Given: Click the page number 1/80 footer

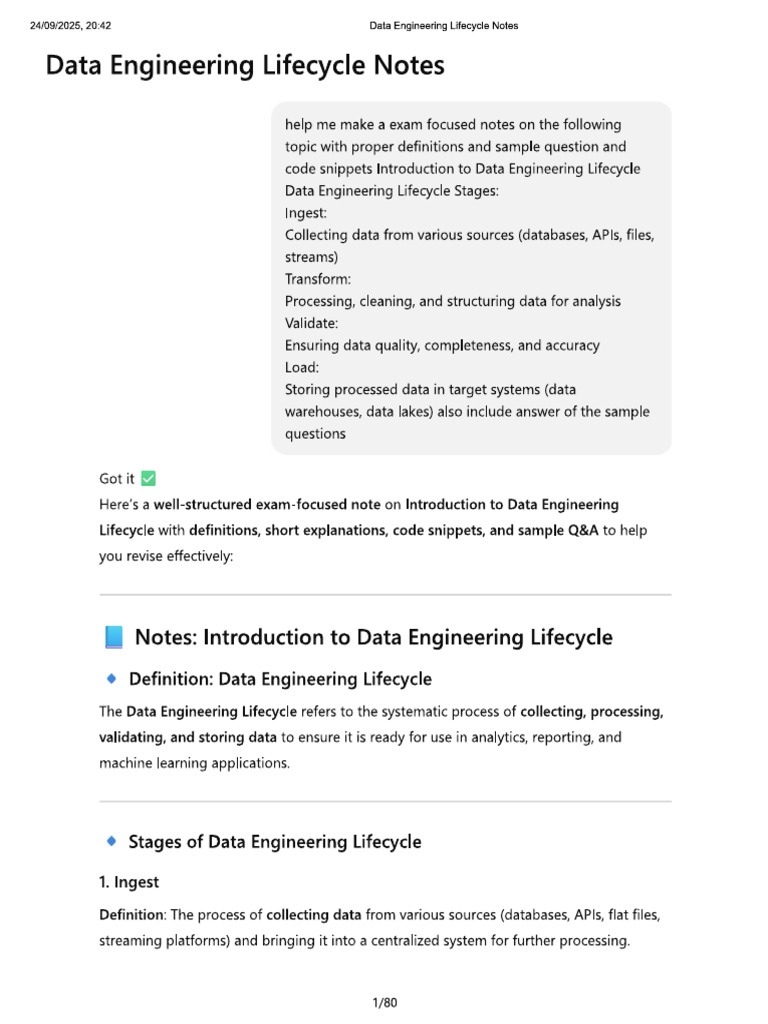Looking at the screenshot, I should click(385, 1002).
